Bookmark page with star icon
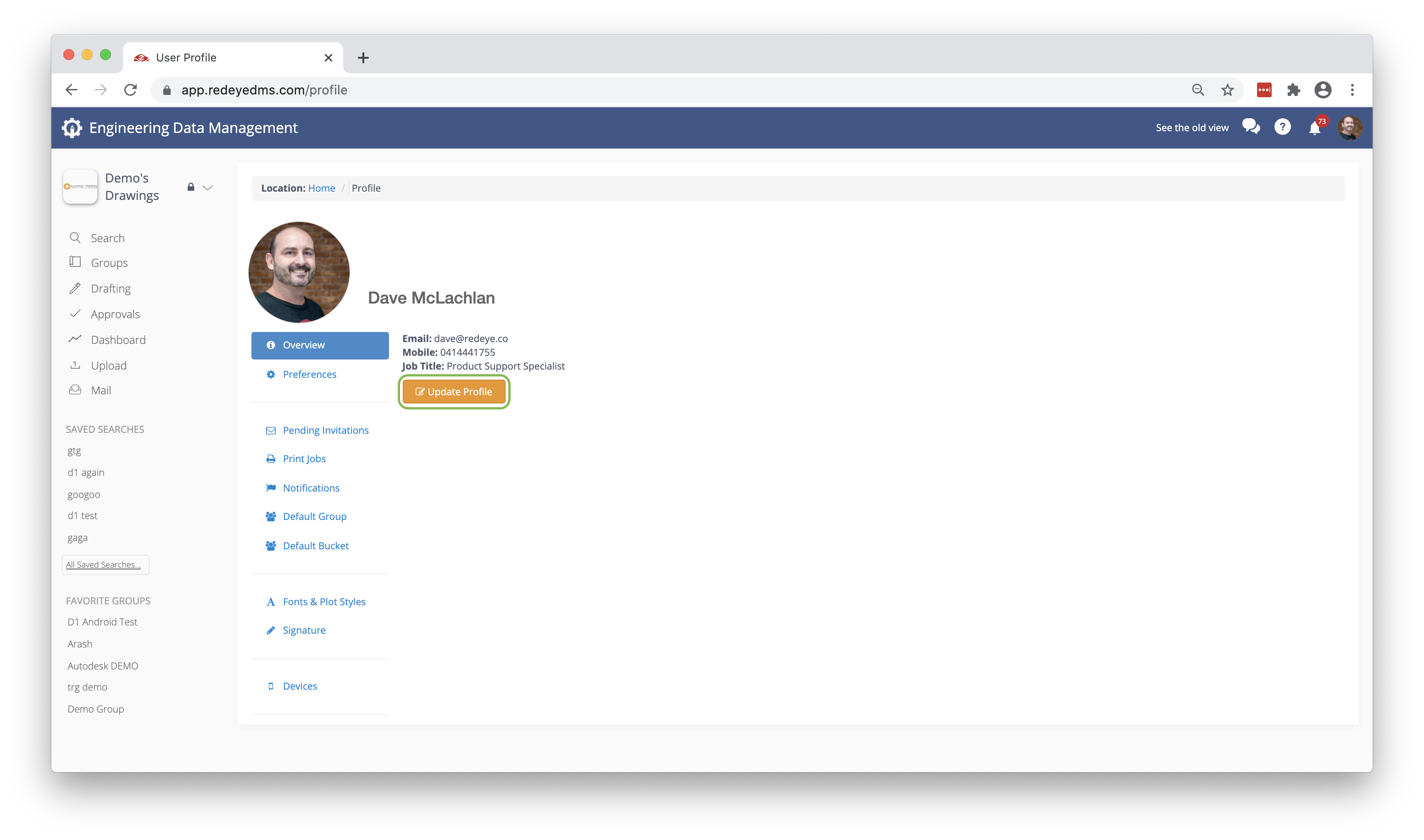Viewport: 1424px width, 840px height. pos(1227,90)
